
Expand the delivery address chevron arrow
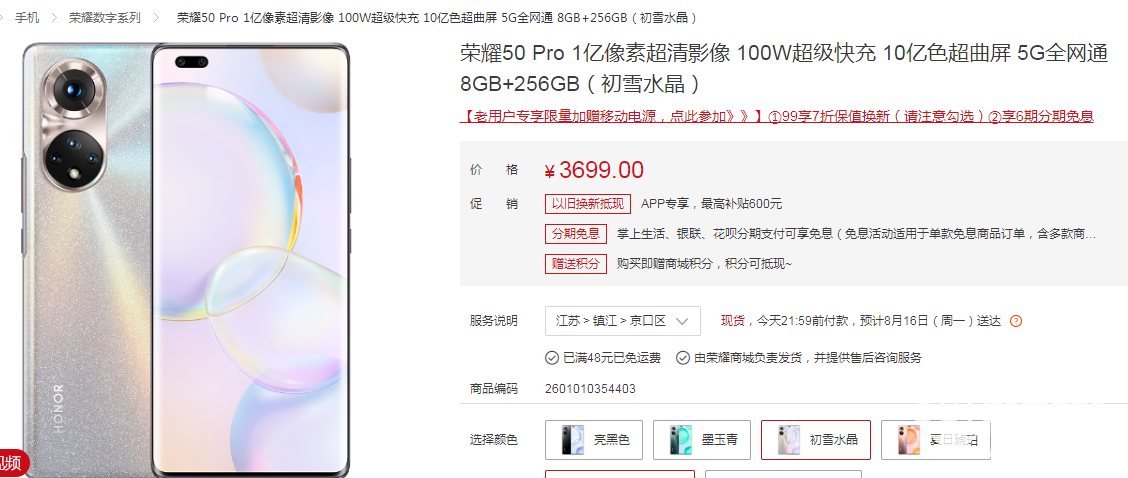683,321
